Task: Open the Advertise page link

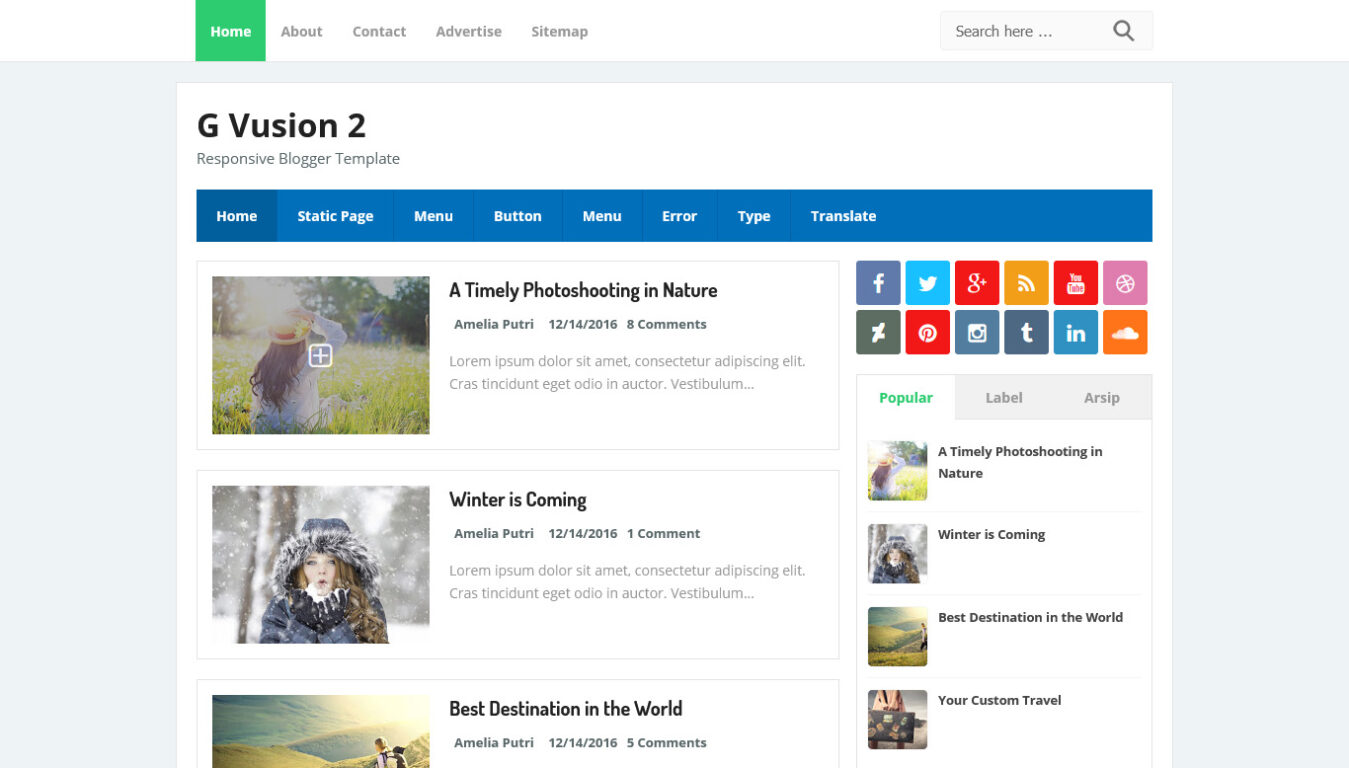Action: click(x=468, y=31)
